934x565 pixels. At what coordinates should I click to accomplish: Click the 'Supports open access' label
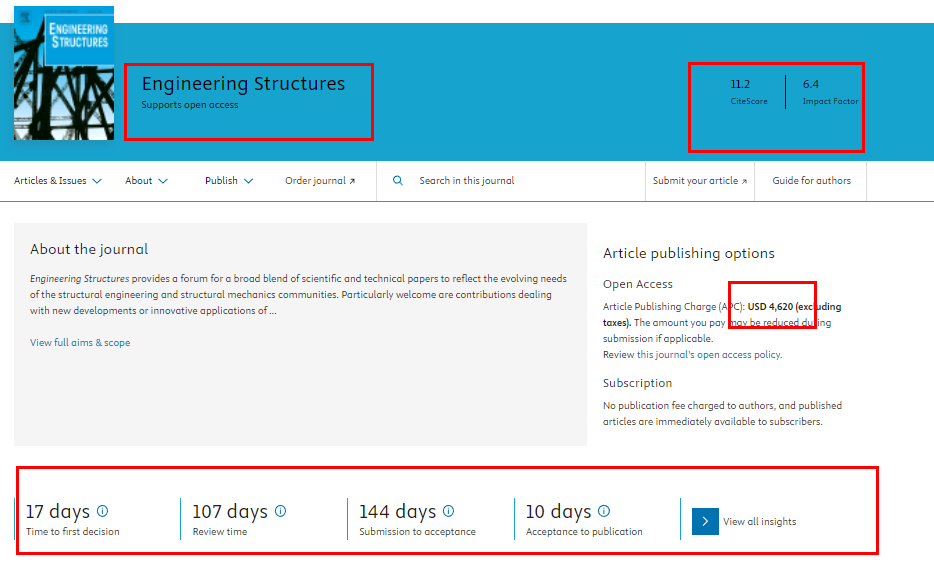point(189,105)
